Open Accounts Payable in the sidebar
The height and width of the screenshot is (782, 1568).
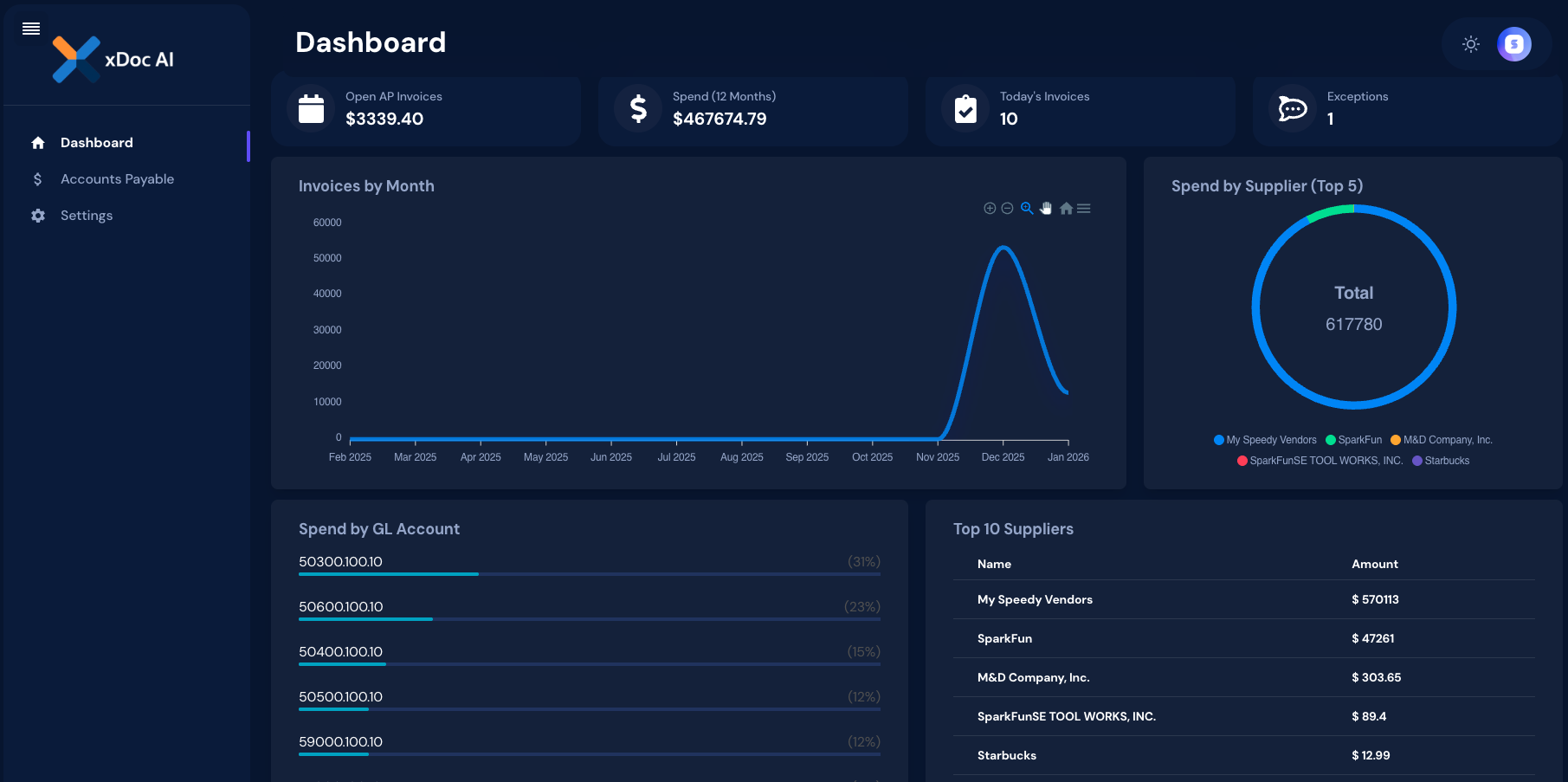pyautogui.click(x=117, y=179)
